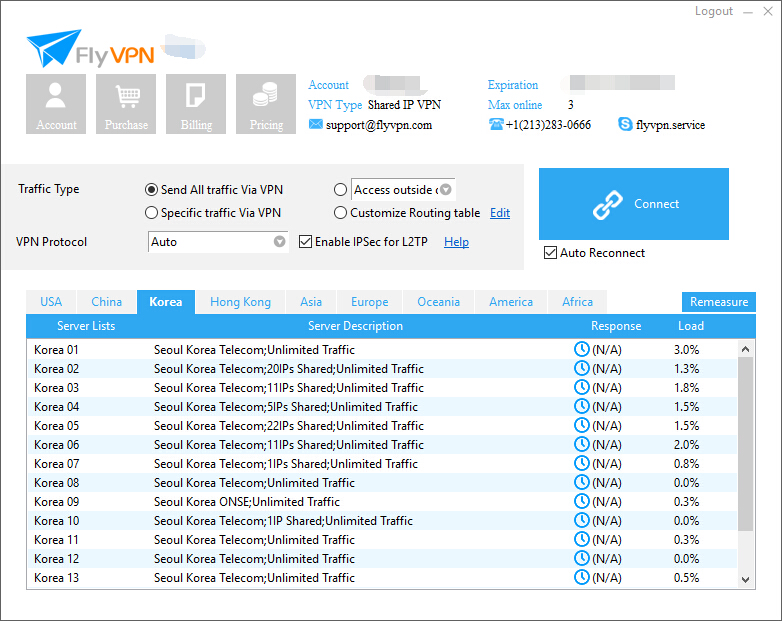The width and height of the screenshot is (782, 621).
Task: Click Logout at the top
Action: (714, 11)
